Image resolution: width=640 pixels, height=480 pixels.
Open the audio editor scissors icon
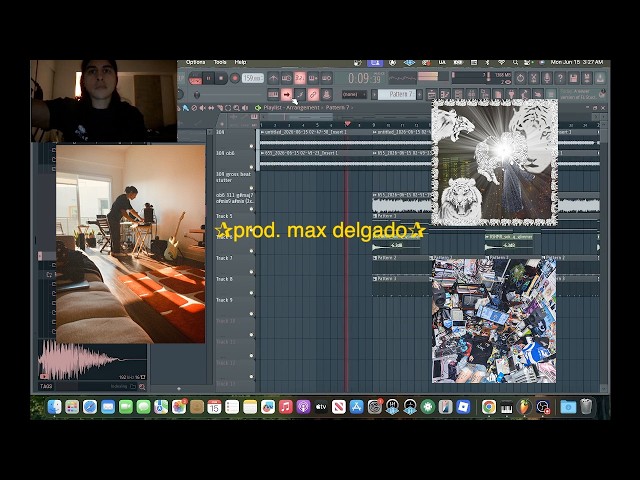[x=533, y=78]
